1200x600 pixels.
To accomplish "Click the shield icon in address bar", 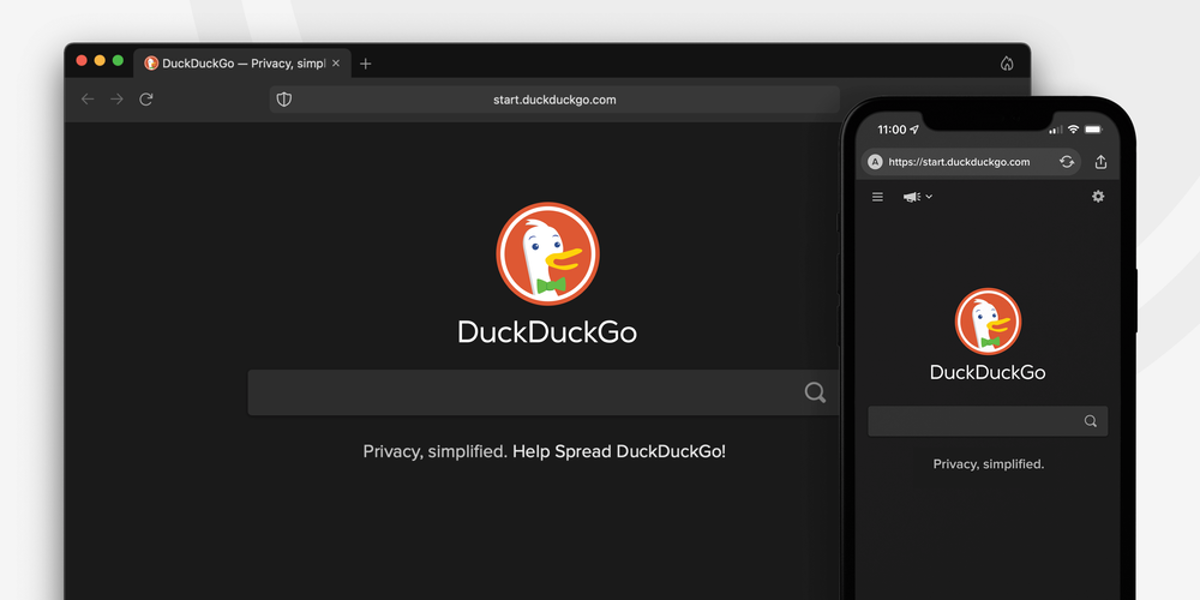I will click(284, 99).
